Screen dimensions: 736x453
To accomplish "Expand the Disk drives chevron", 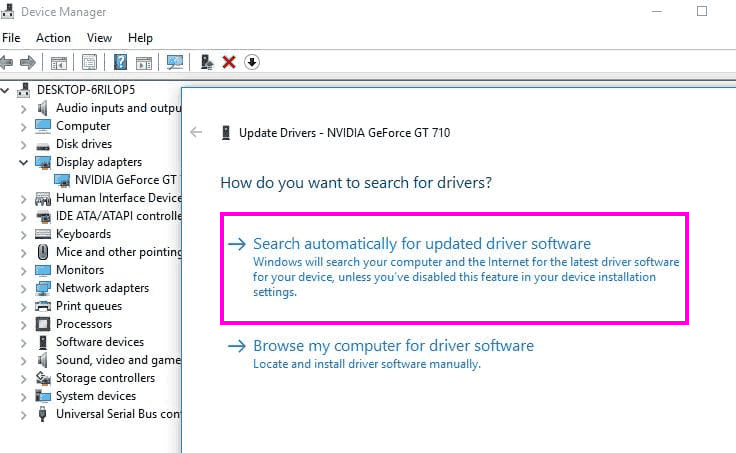I will coord(23,145).
